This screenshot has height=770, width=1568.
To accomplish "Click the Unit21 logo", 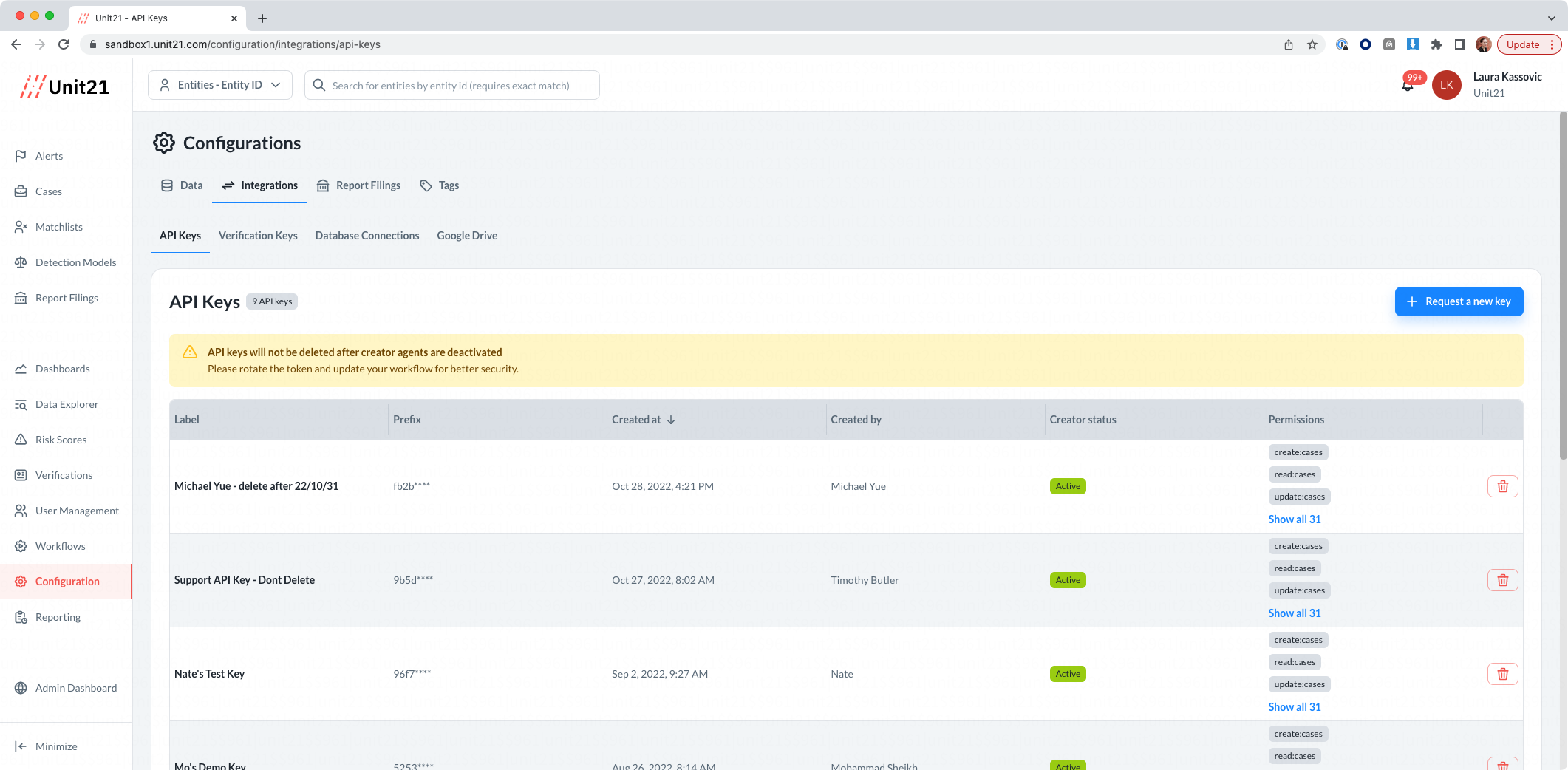I will pos(65,86).
